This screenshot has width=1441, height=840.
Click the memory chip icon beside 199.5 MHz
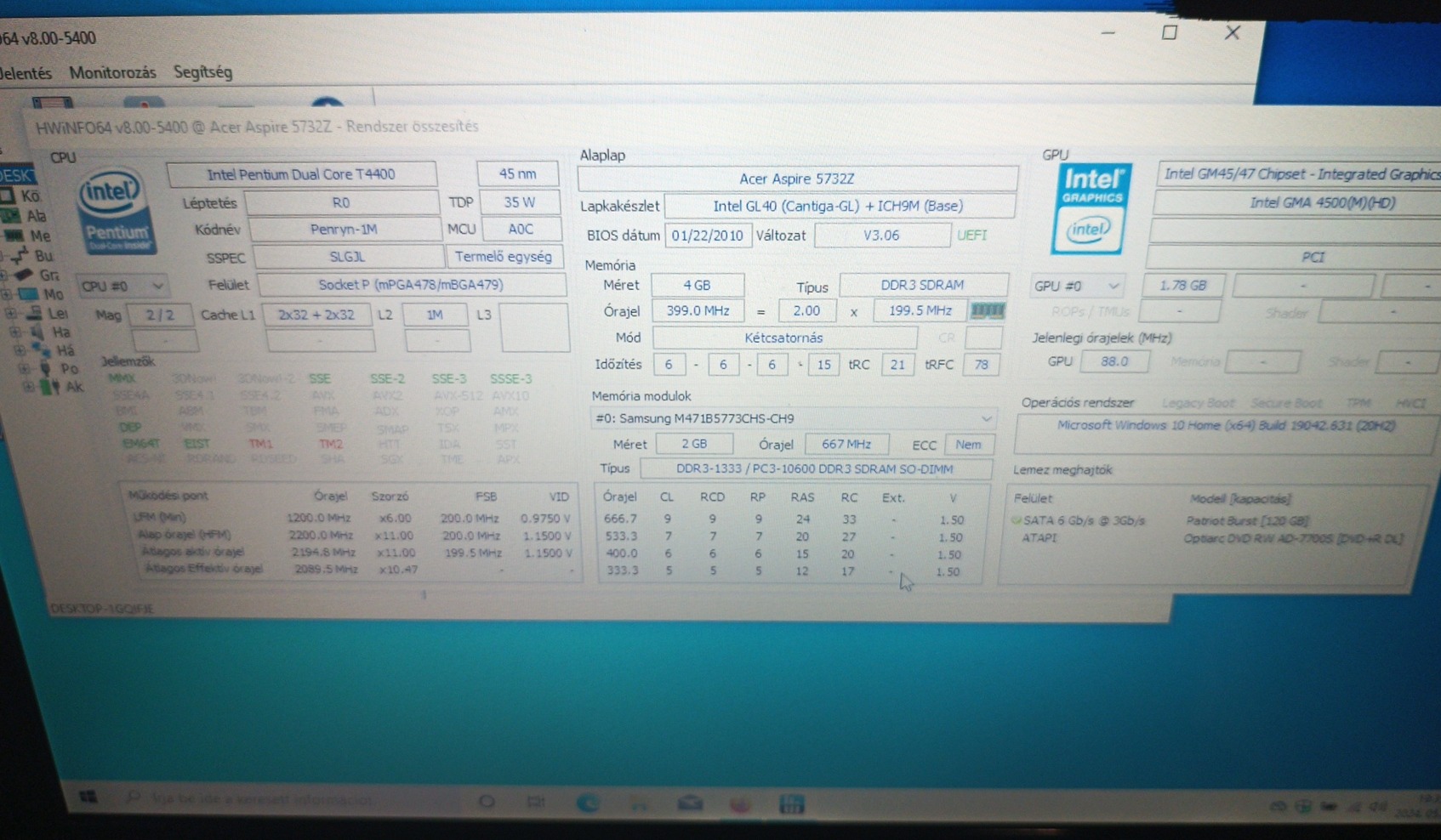click(987, 311)
